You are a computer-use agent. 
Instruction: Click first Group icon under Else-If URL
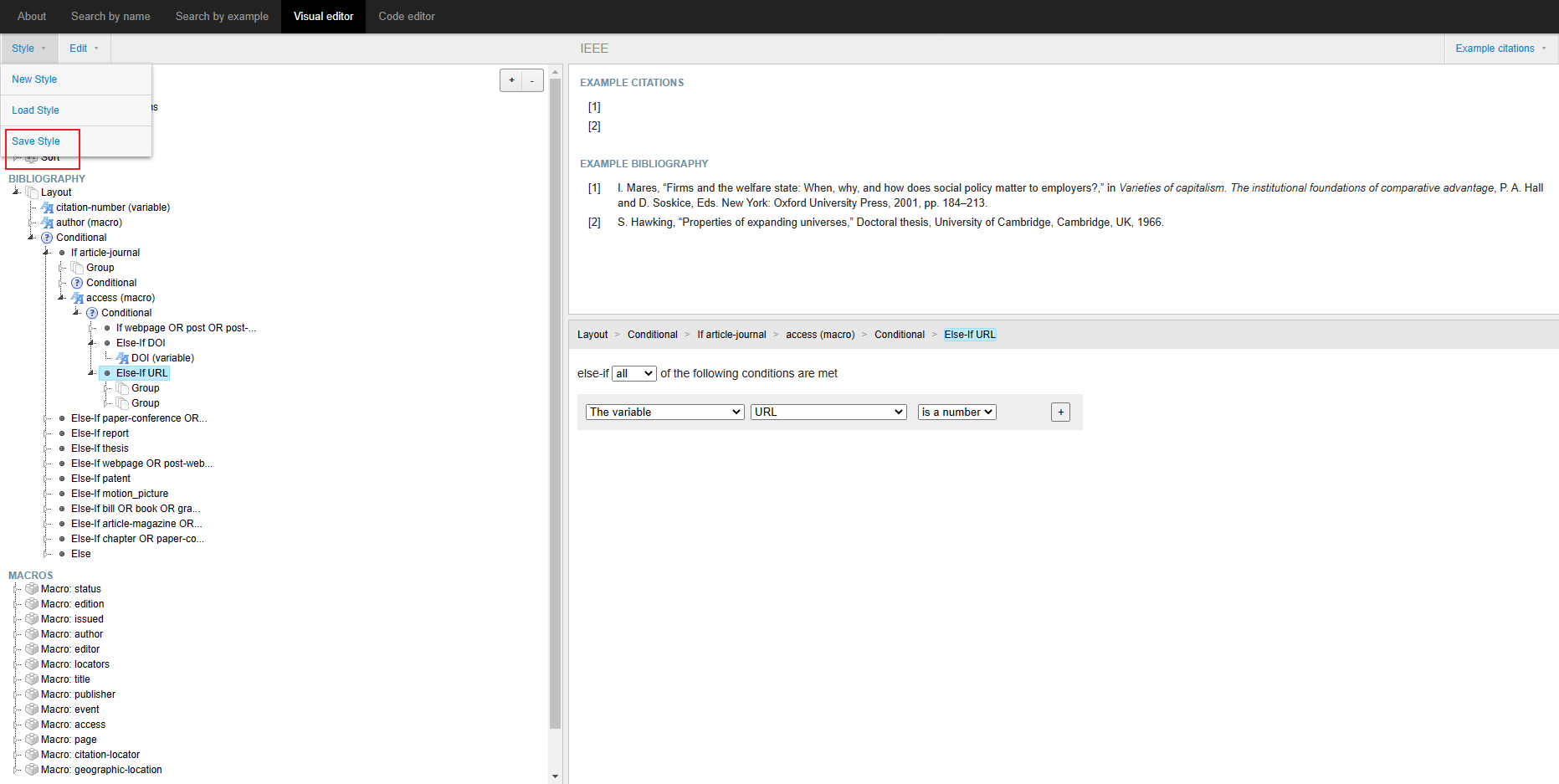pos(122,388)
